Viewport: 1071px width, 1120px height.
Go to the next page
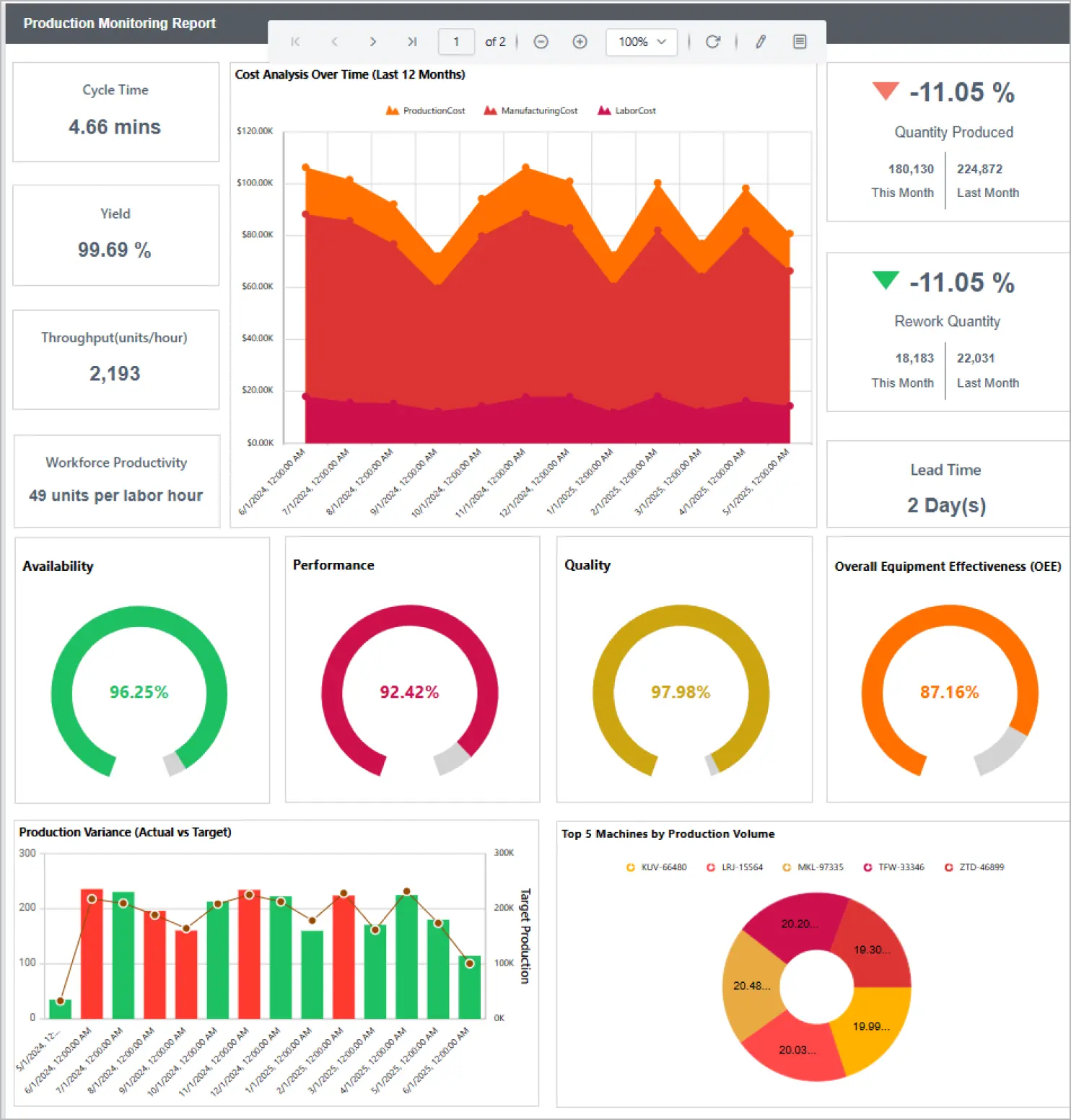pos(372,42)
